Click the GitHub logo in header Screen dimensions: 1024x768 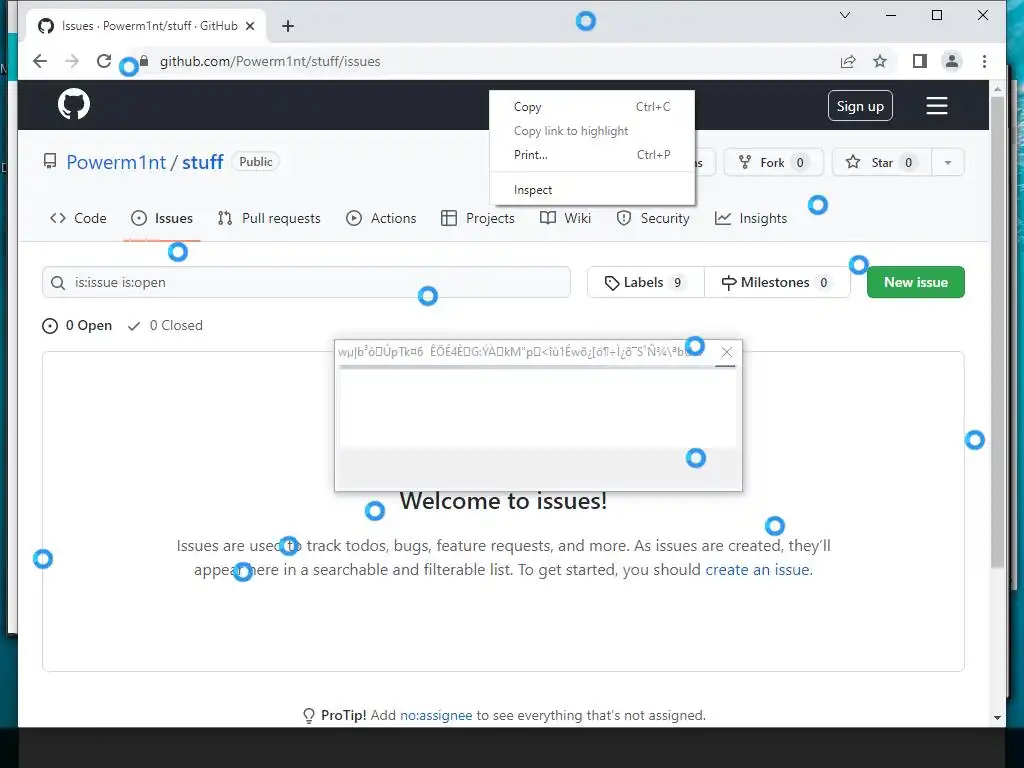[74, 104]
